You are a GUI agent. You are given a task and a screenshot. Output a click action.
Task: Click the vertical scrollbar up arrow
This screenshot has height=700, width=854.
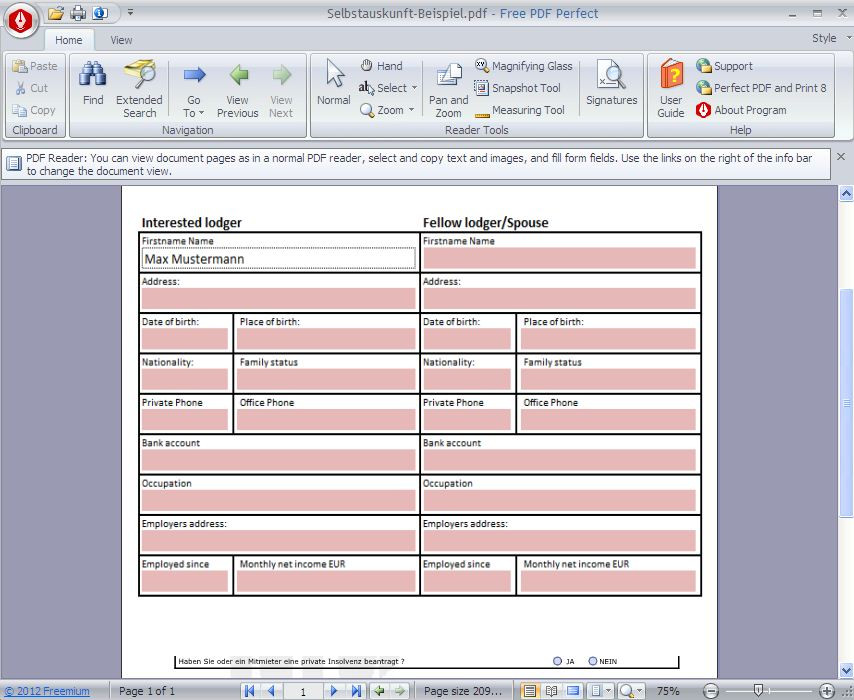pyautogui.click(x=846, y=193)
